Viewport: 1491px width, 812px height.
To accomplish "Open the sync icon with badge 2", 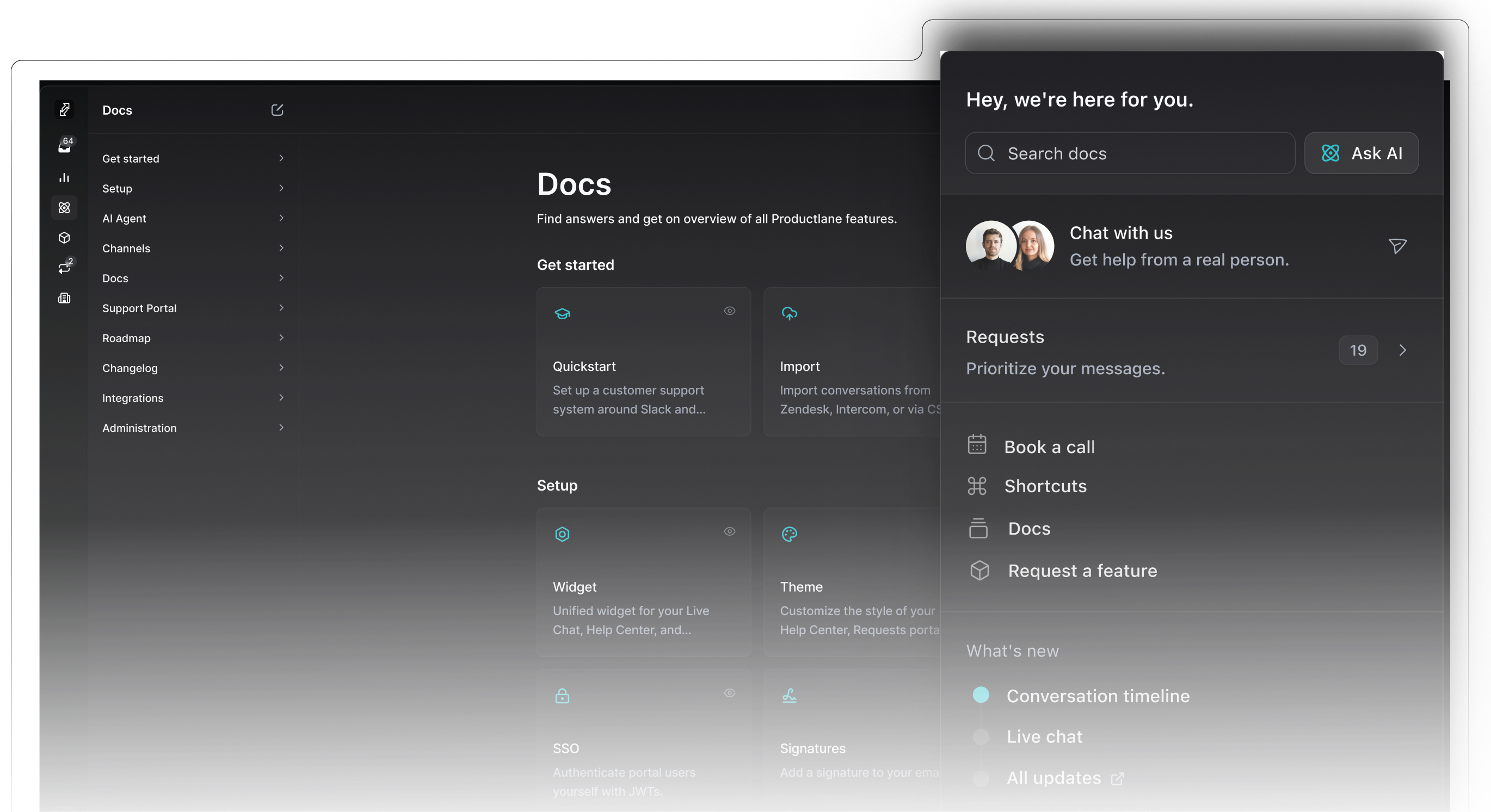I will coord(64,268).
